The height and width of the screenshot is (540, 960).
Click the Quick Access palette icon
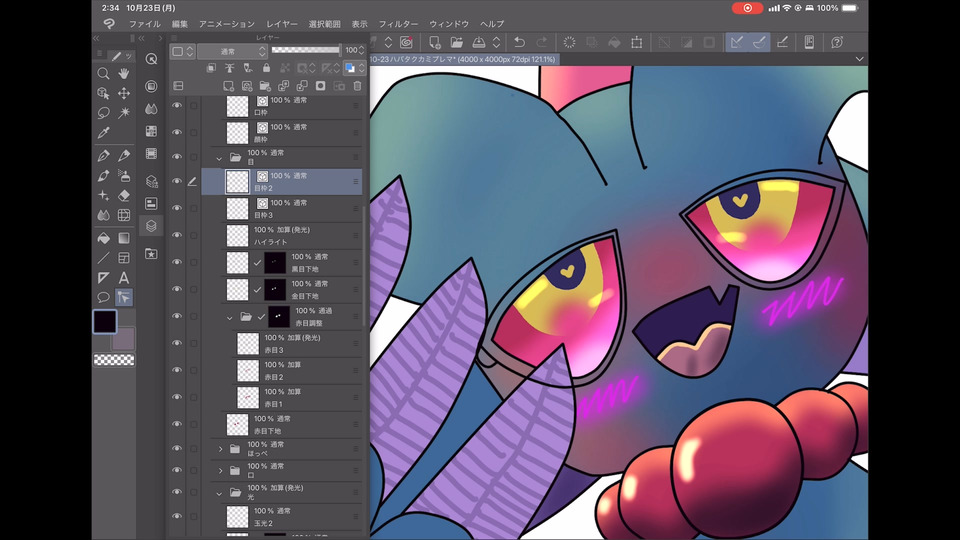coord(151,59)
